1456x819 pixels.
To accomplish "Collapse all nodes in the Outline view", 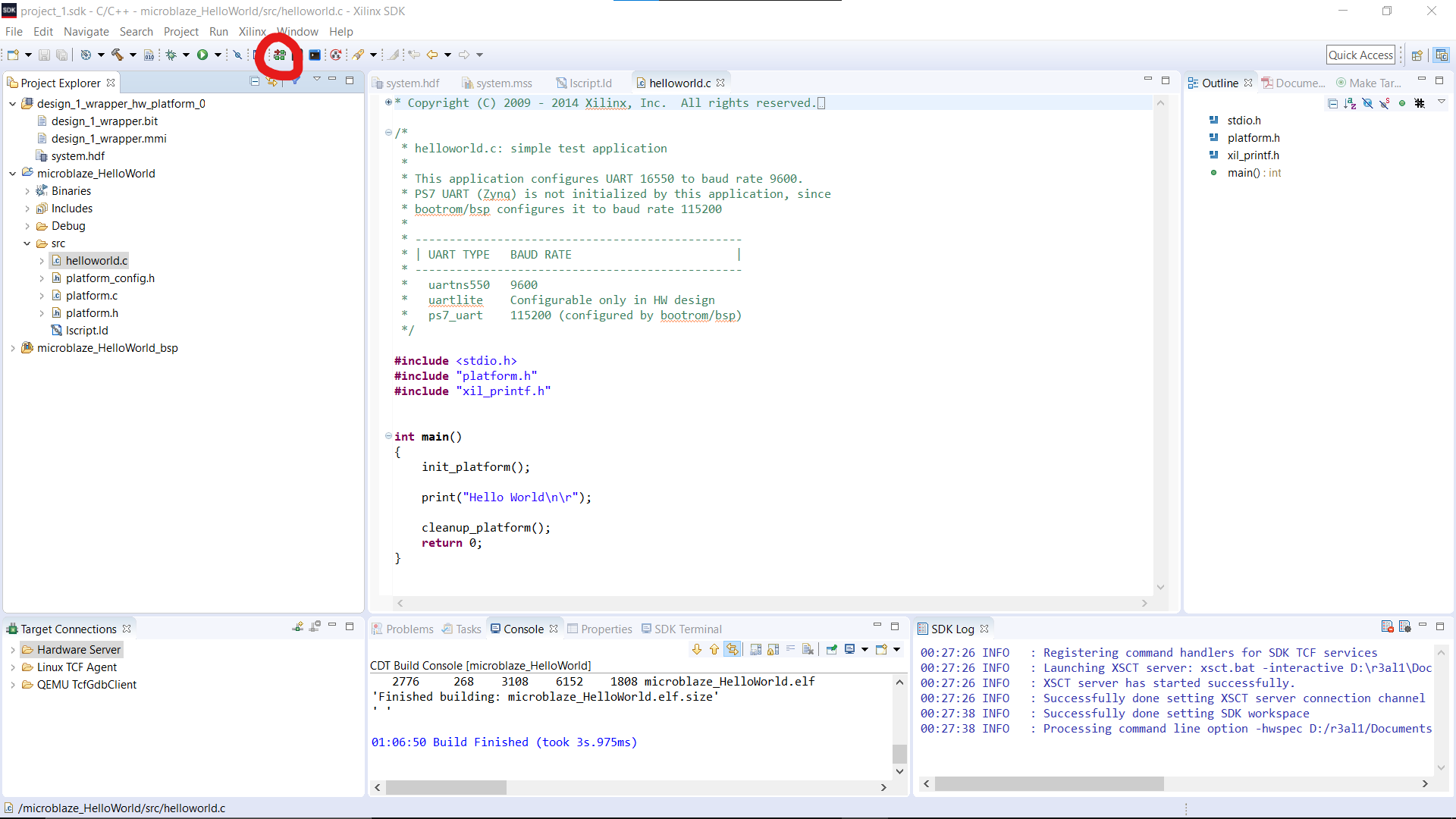I will point(1333,103).
